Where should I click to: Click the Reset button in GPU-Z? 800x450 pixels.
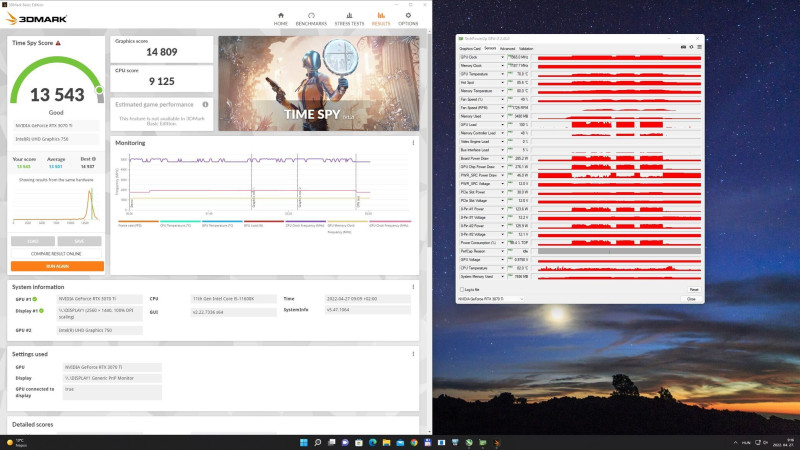693,289
